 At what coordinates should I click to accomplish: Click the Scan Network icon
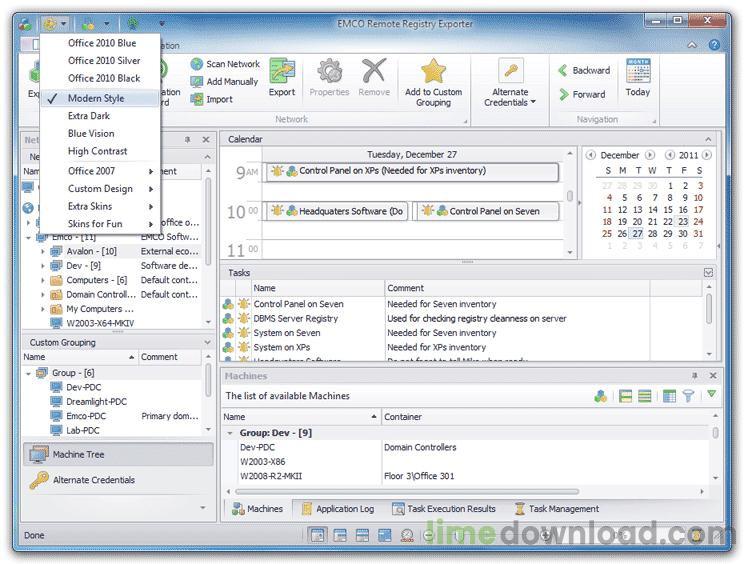pos(197,64)
